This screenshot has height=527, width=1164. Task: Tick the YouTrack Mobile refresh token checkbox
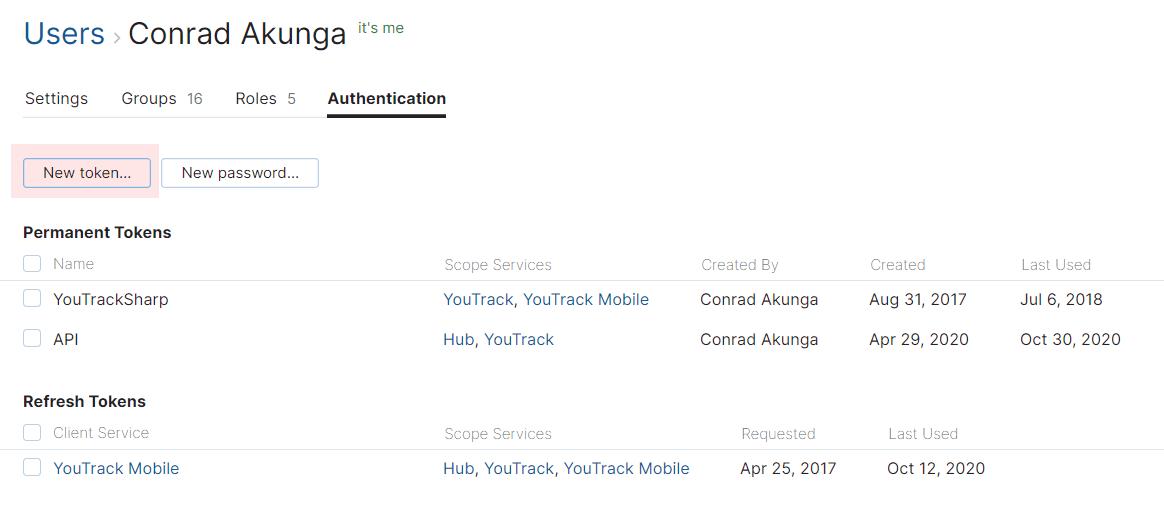pyautogui.click(x=32, y=468)
